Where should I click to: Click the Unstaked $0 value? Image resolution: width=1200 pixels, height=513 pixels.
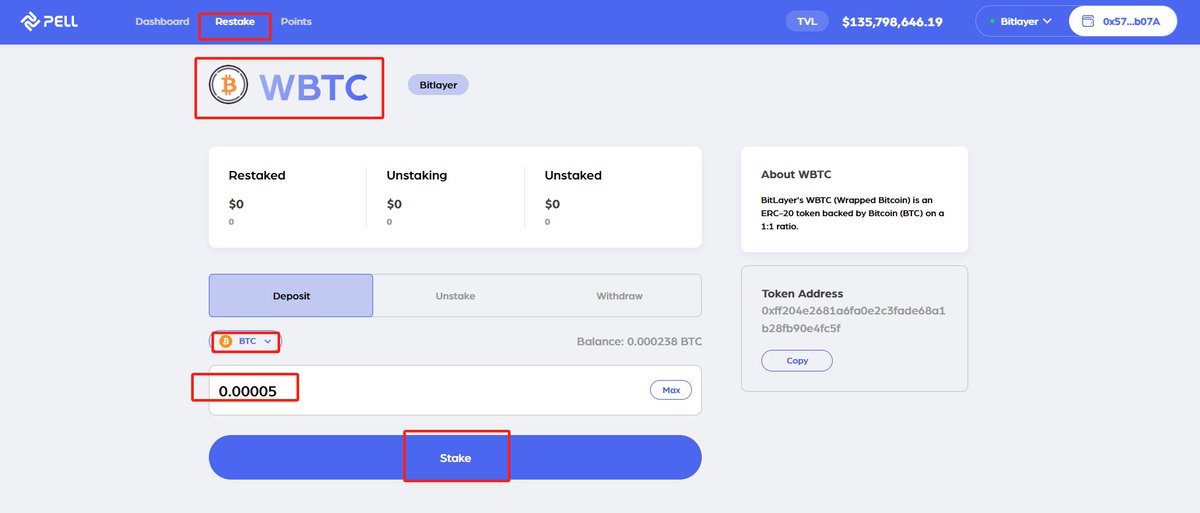point(552,204)
